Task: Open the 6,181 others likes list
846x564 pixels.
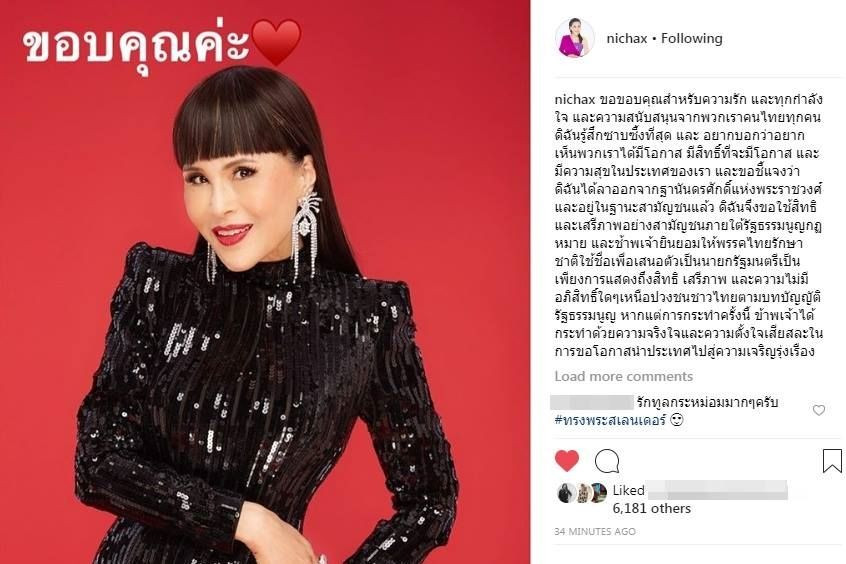Action: point(652,508)
